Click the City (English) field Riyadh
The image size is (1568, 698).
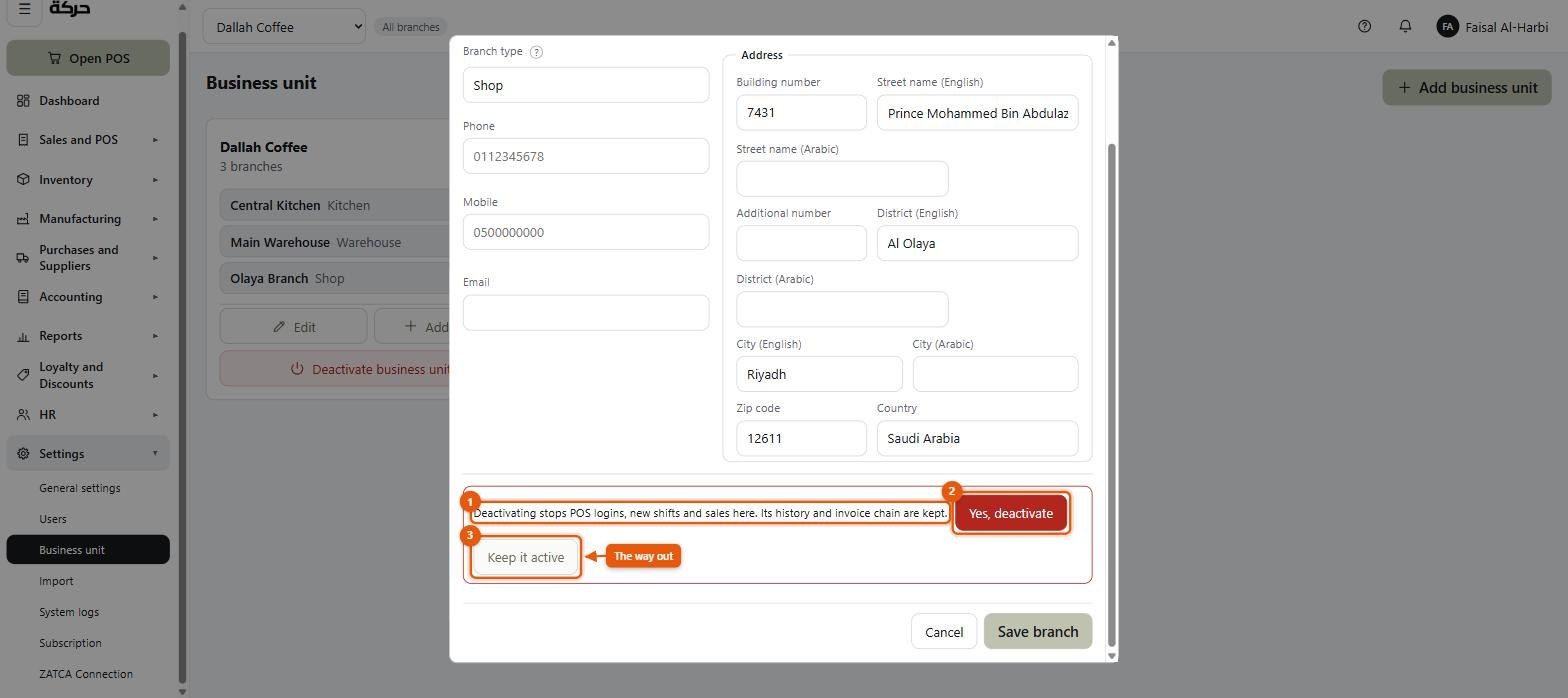click(x=819, y=374)
